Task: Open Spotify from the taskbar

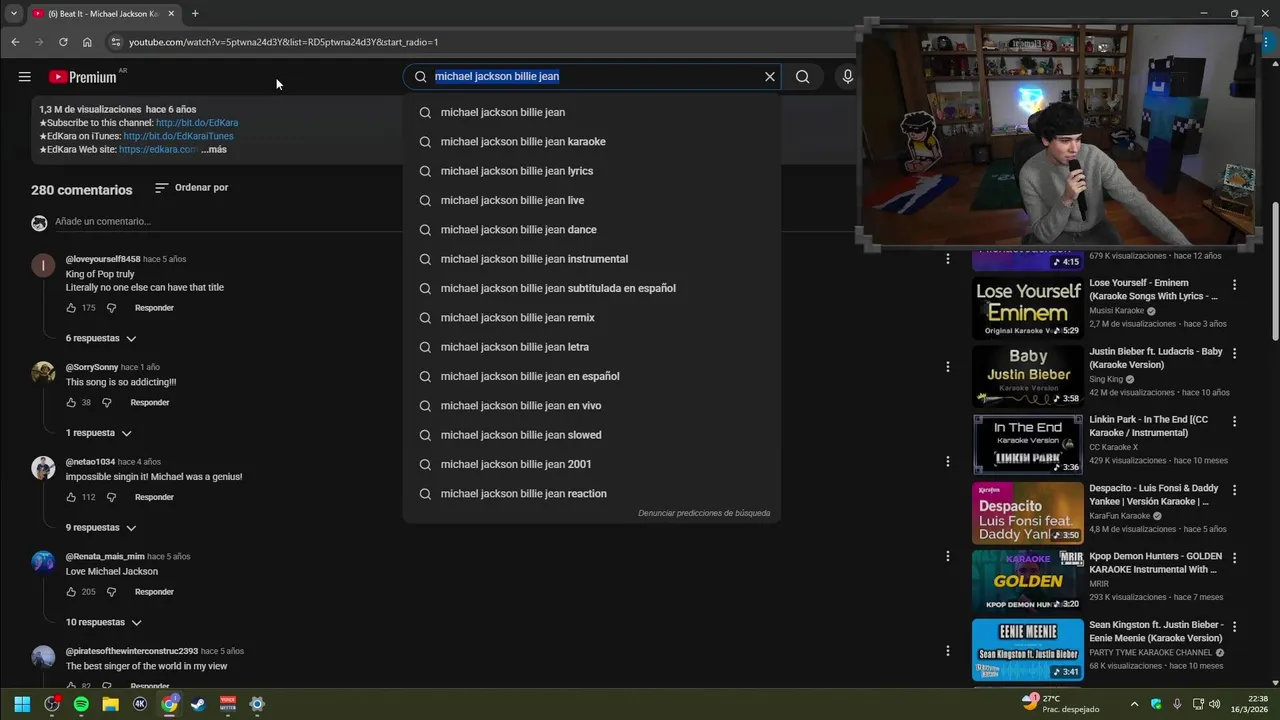Action: [81, 704]
